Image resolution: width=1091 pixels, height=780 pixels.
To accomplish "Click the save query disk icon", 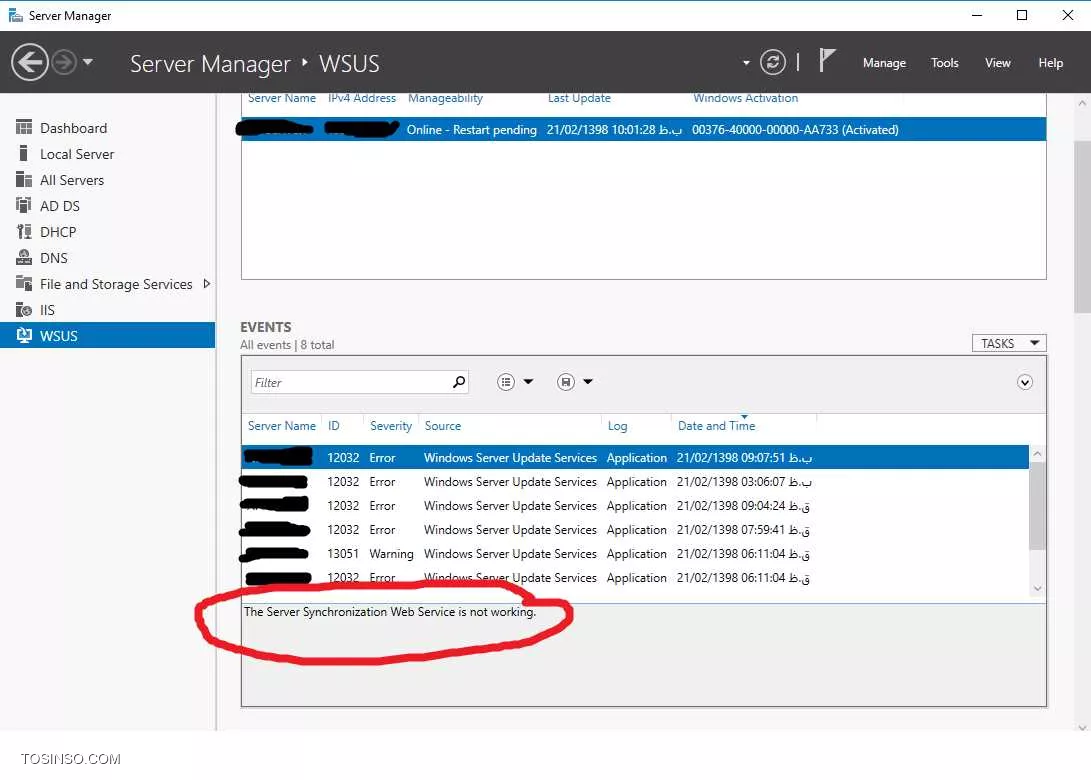I will pos(566,381).
